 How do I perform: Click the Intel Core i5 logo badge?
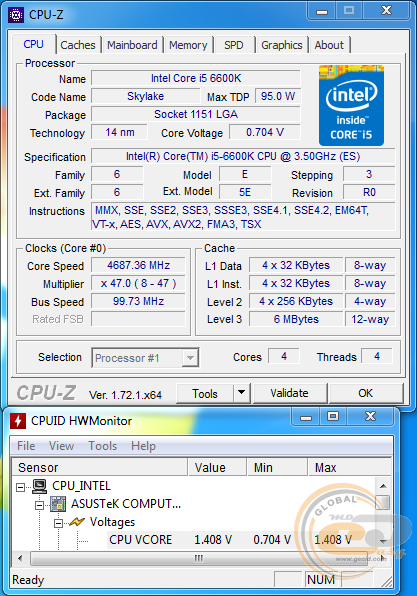[351, 105]
